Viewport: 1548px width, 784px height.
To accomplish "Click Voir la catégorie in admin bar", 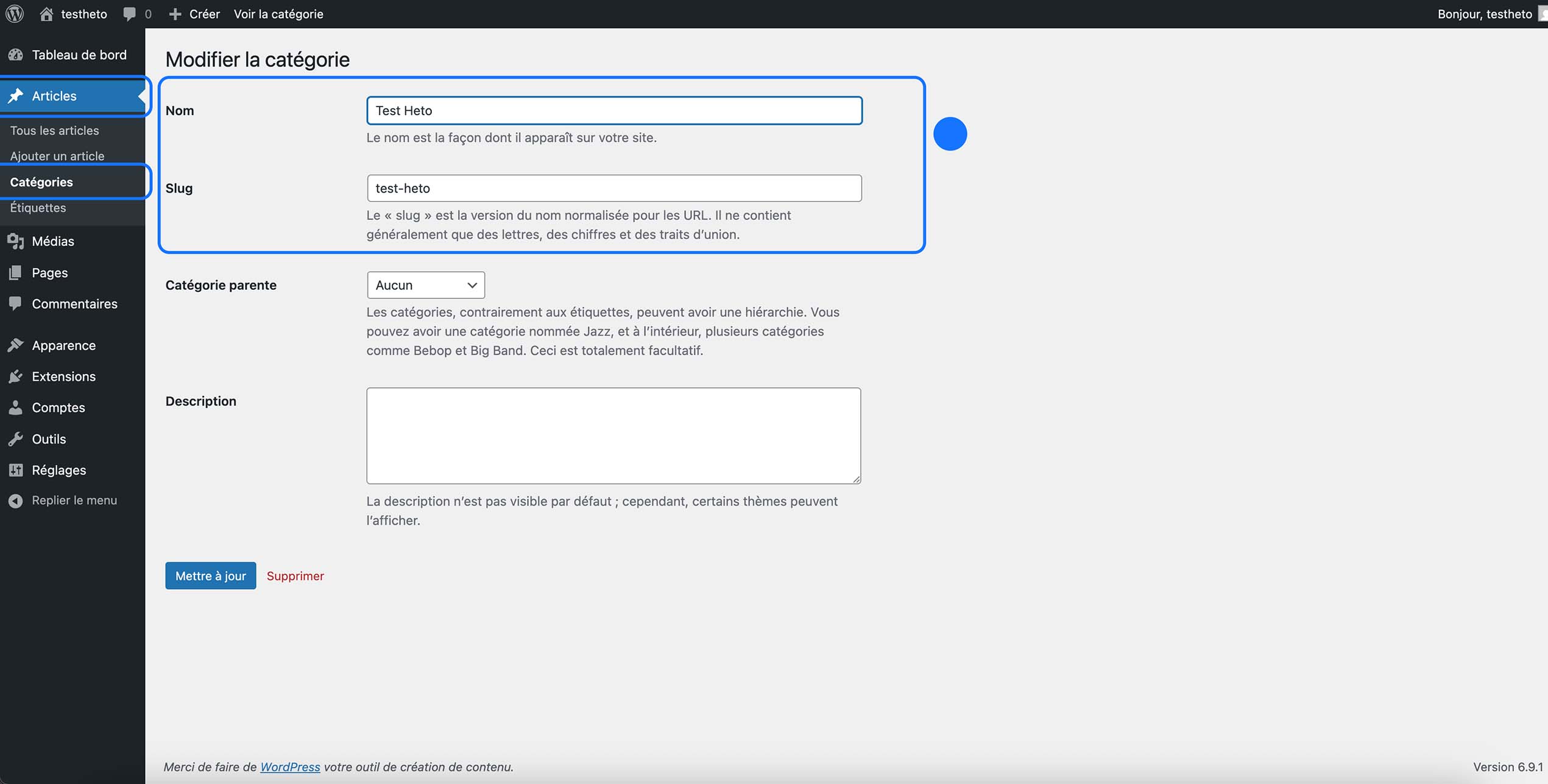I will [x=278, y=13].
